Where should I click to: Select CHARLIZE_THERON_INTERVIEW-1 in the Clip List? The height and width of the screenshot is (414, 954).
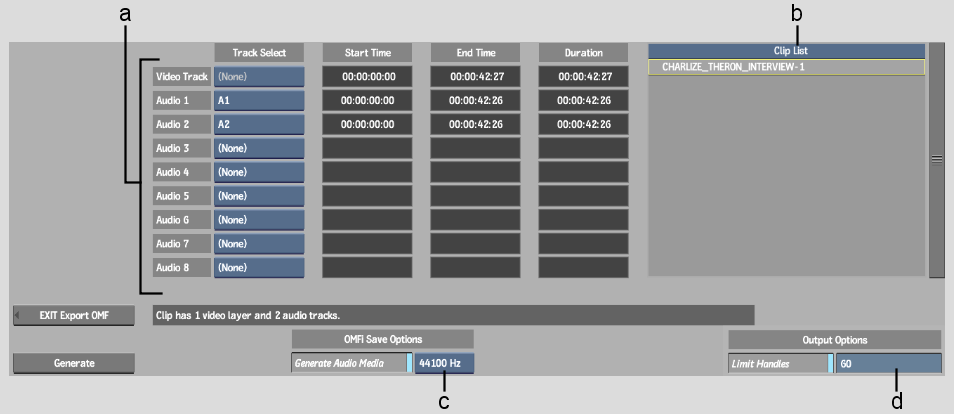coord(786,67)
